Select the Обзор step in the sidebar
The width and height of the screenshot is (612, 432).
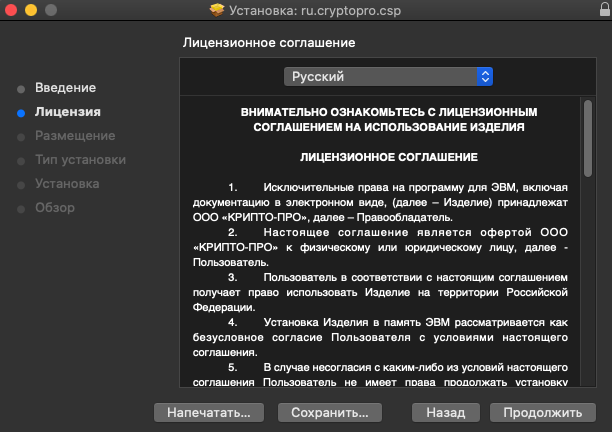pyautogui.click(x=55, y=208)
